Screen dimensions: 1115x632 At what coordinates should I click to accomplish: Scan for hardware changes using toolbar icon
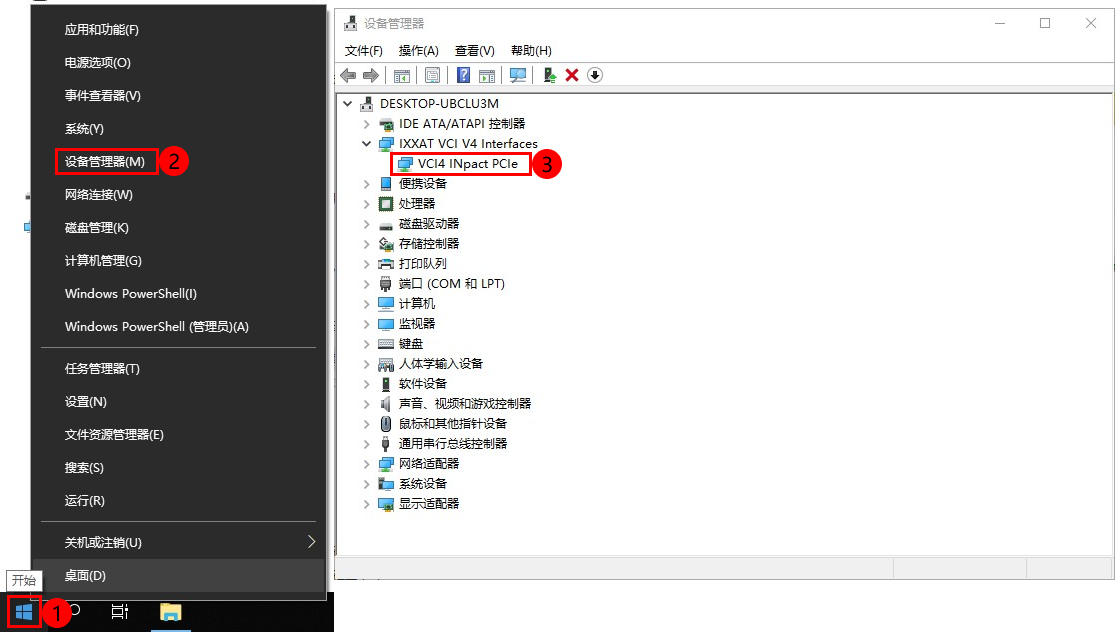(518, 75)
